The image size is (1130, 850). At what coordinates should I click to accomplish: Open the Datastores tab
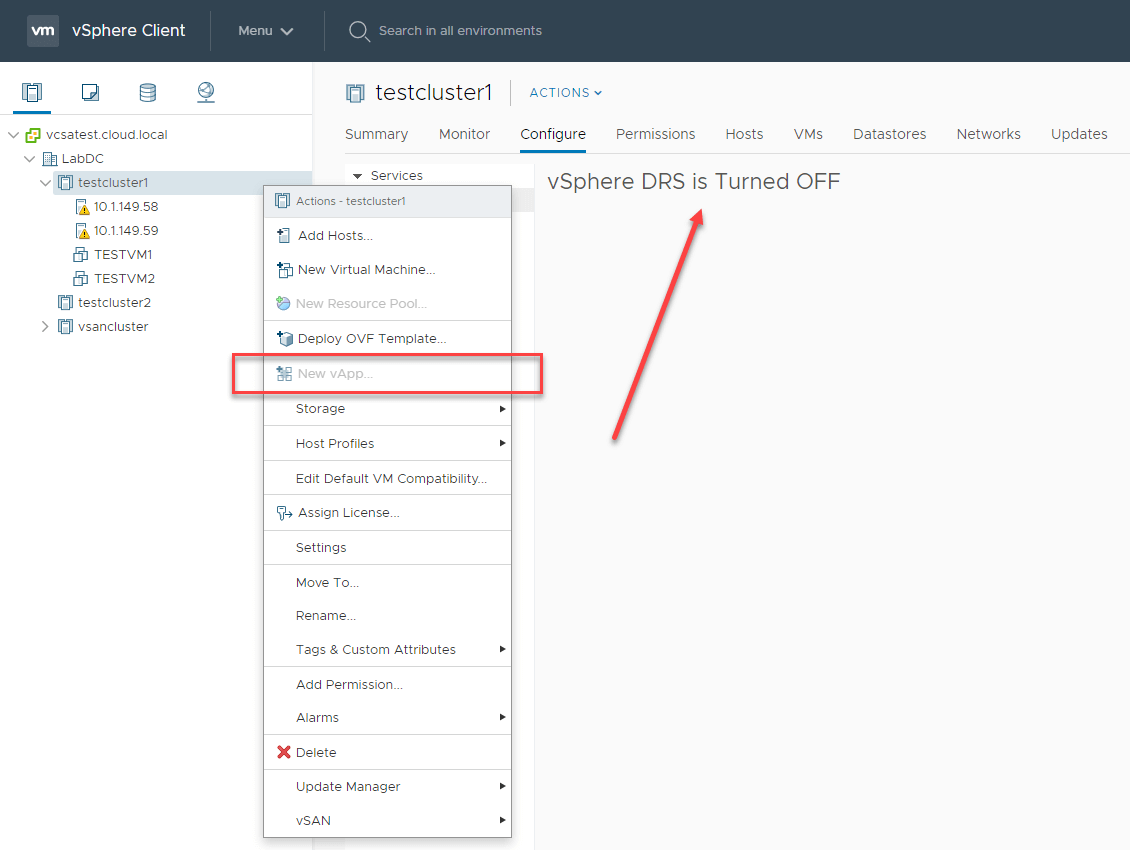pyautogui.click(x=889, y=134)
